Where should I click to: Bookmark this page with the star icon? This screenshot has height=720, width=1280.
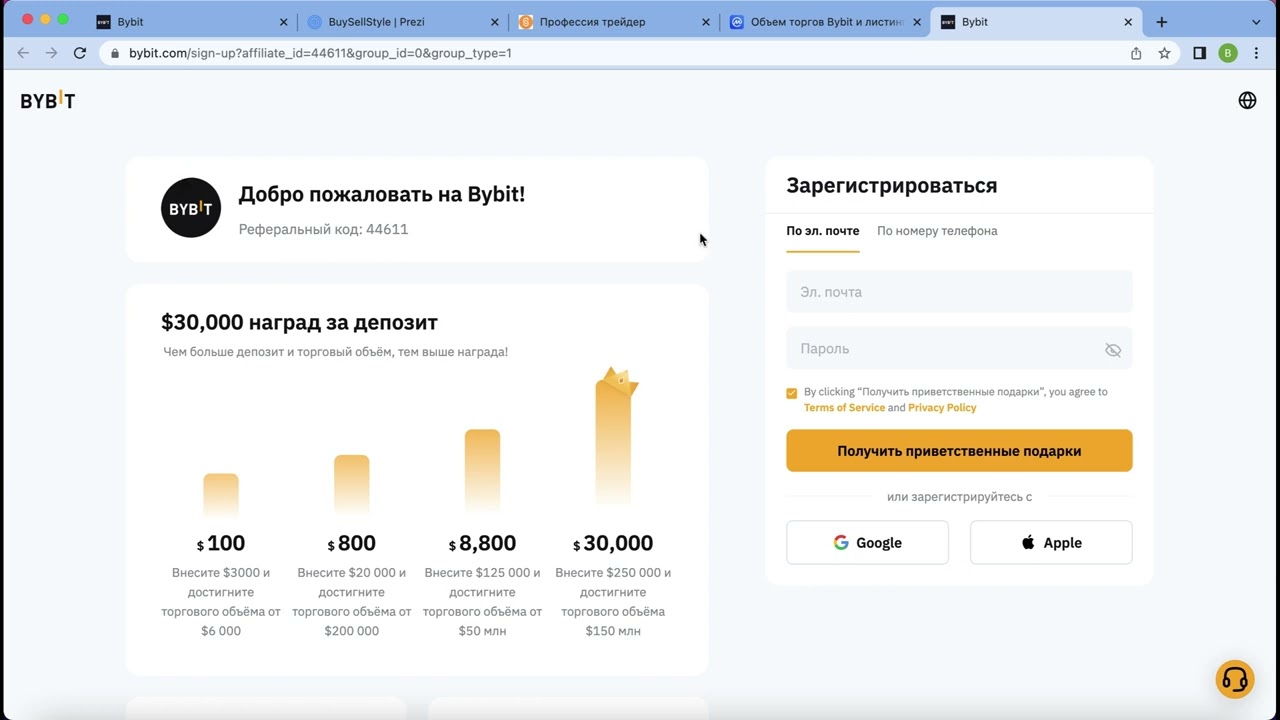coord(1164,53)
